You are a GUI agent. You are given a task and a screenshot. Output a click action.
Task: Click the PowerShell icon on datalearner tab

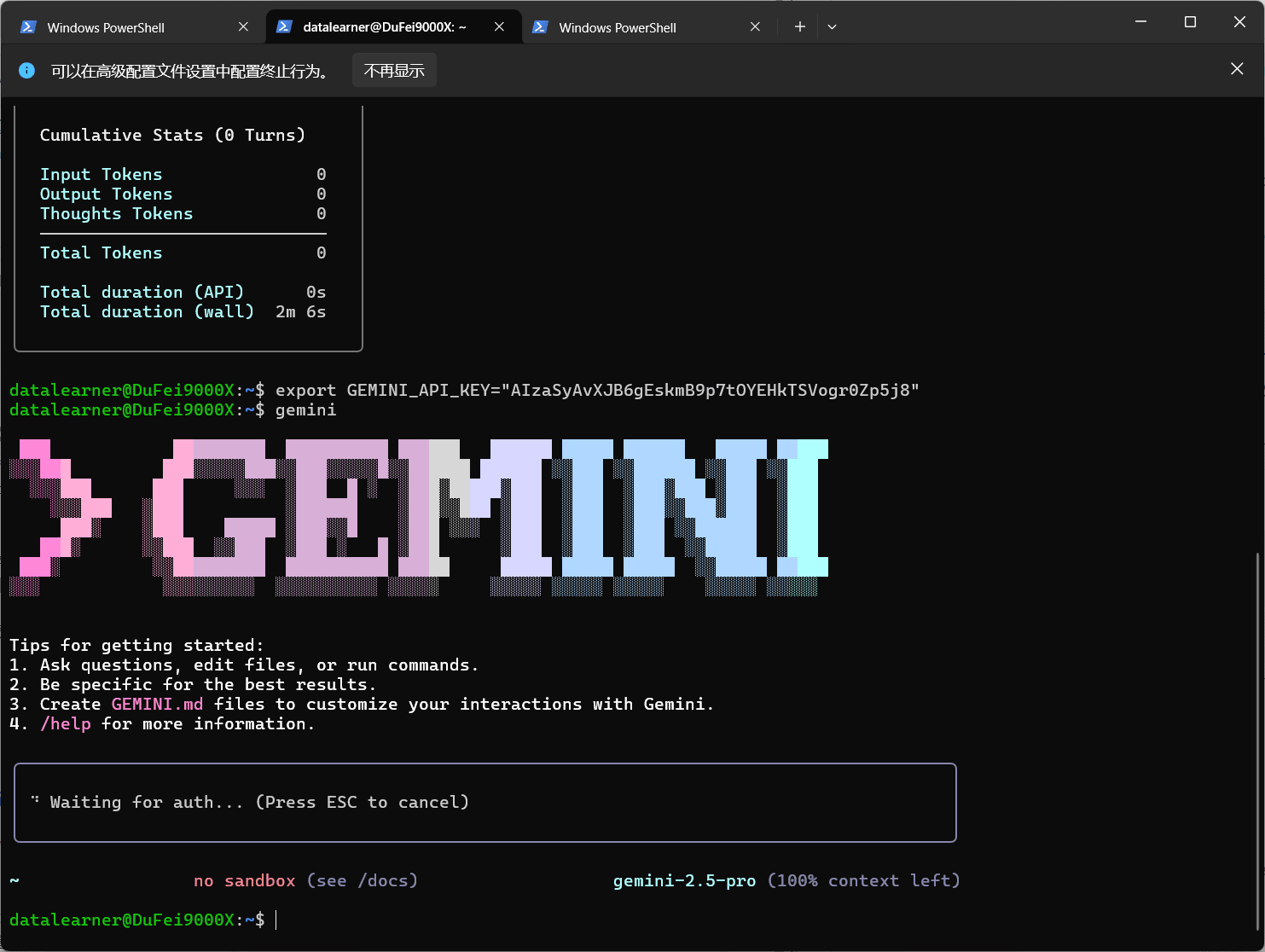284,27
